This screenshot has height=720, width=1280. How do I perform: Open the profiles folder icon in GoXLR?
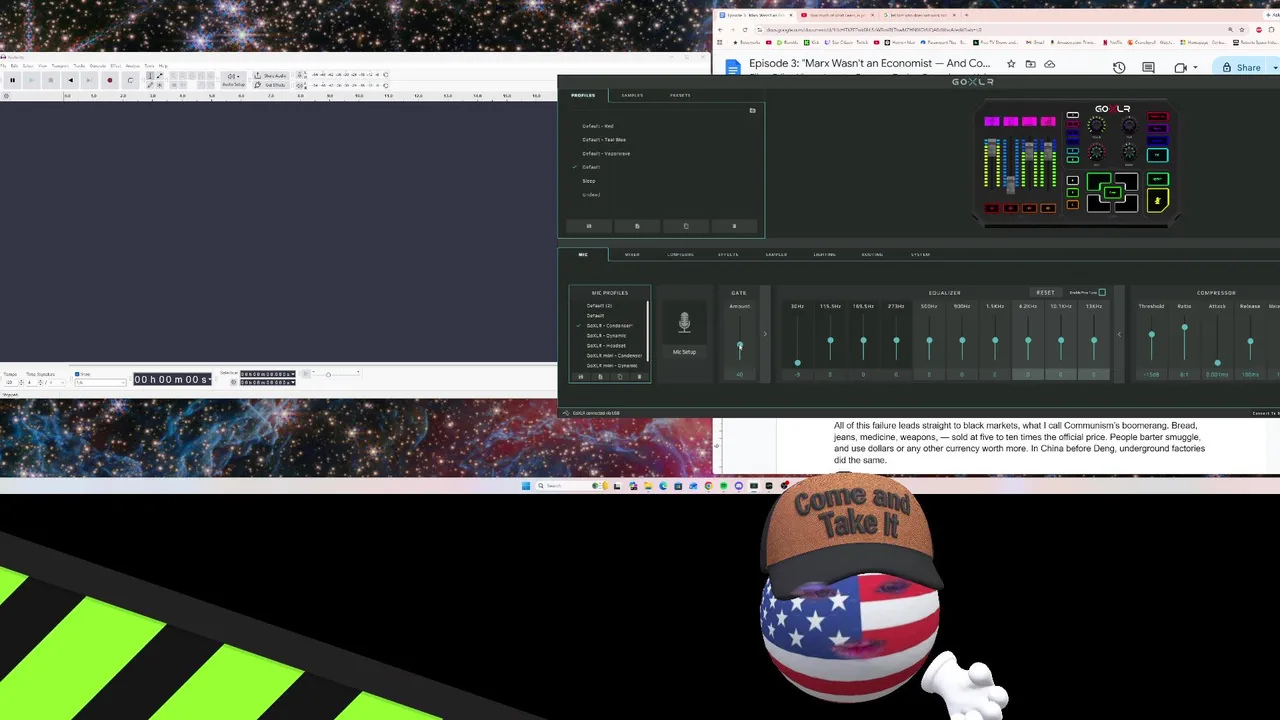(x=752, y=110)
